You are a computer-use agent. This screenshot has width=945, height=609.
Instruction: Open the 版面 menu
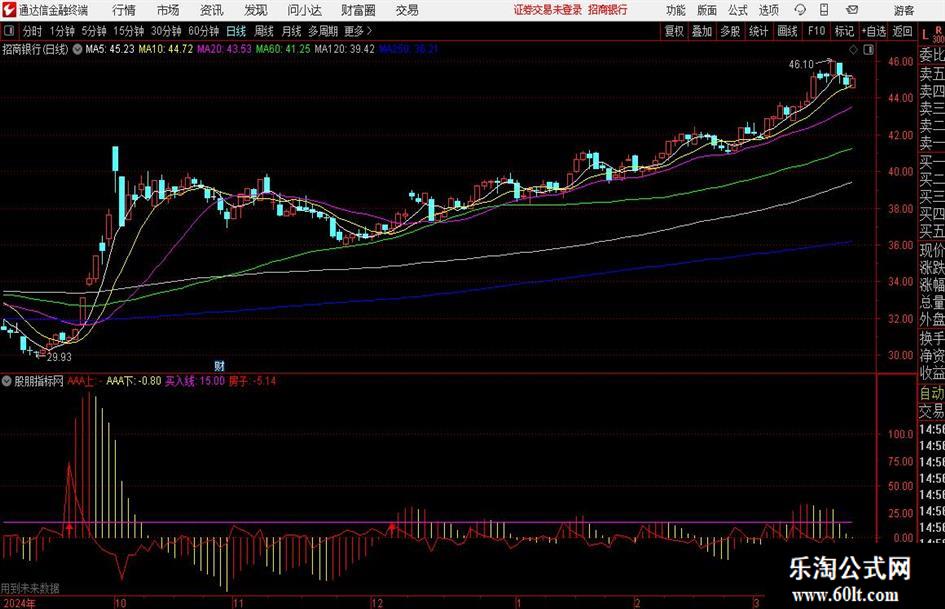[706, 10]
